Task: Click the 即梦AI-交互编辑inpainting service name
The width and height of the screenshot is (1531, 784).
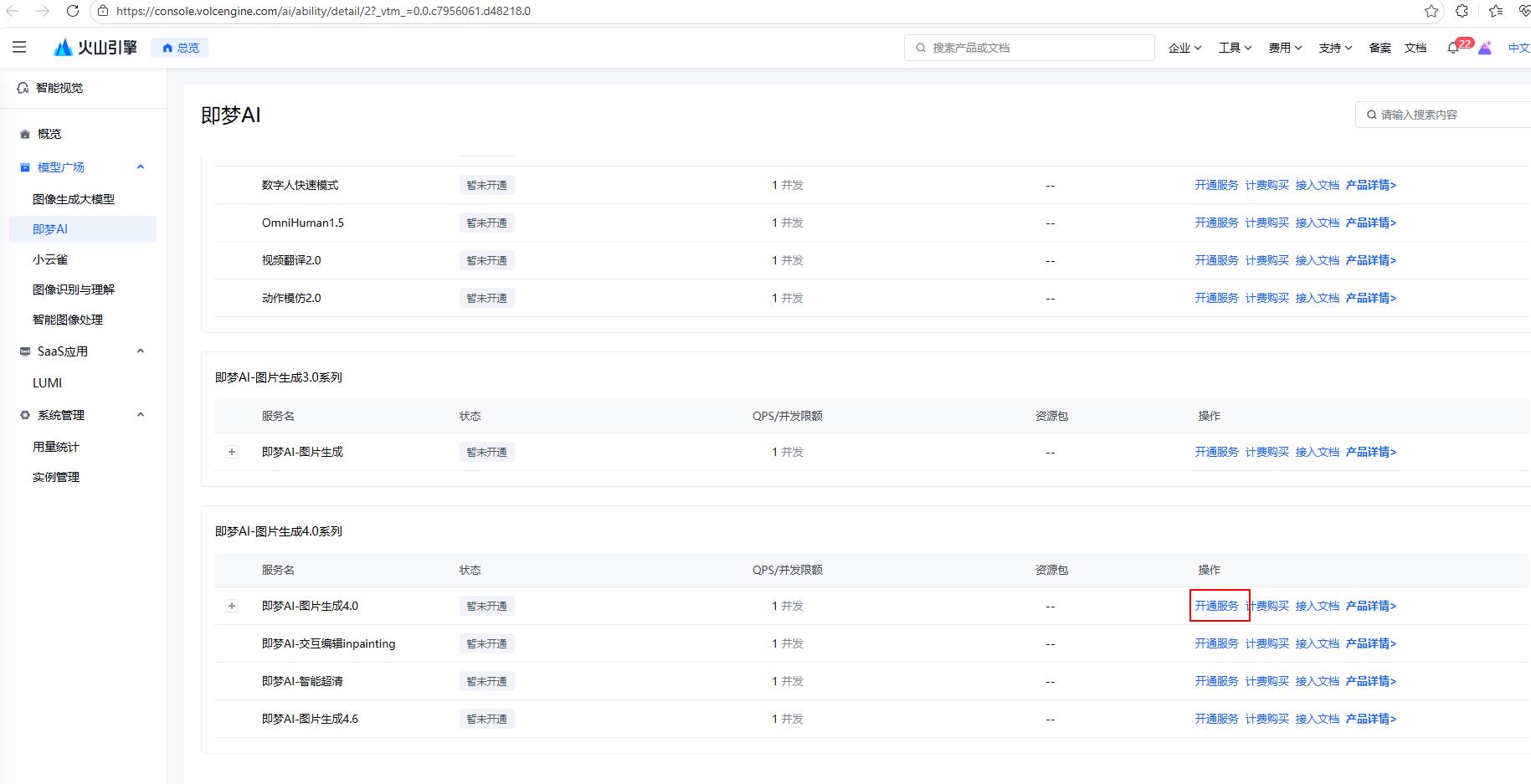Action: pyautogui.click(x=328, y=643)
